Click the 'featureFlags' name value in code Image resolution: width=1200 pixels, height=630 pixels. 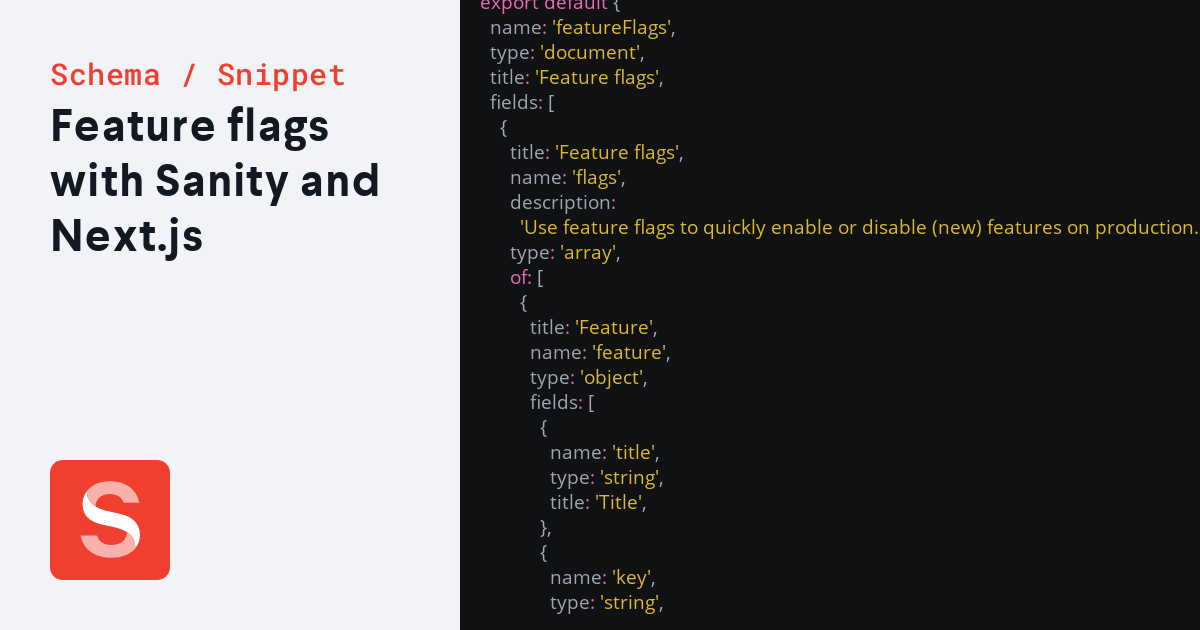[612, 27]
